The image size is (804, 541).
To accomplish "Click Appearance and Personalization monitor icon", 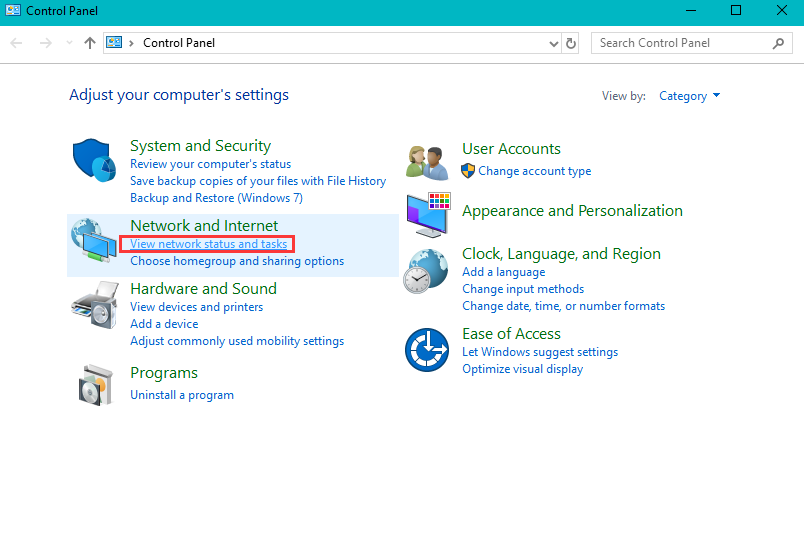I will (428, 215).
